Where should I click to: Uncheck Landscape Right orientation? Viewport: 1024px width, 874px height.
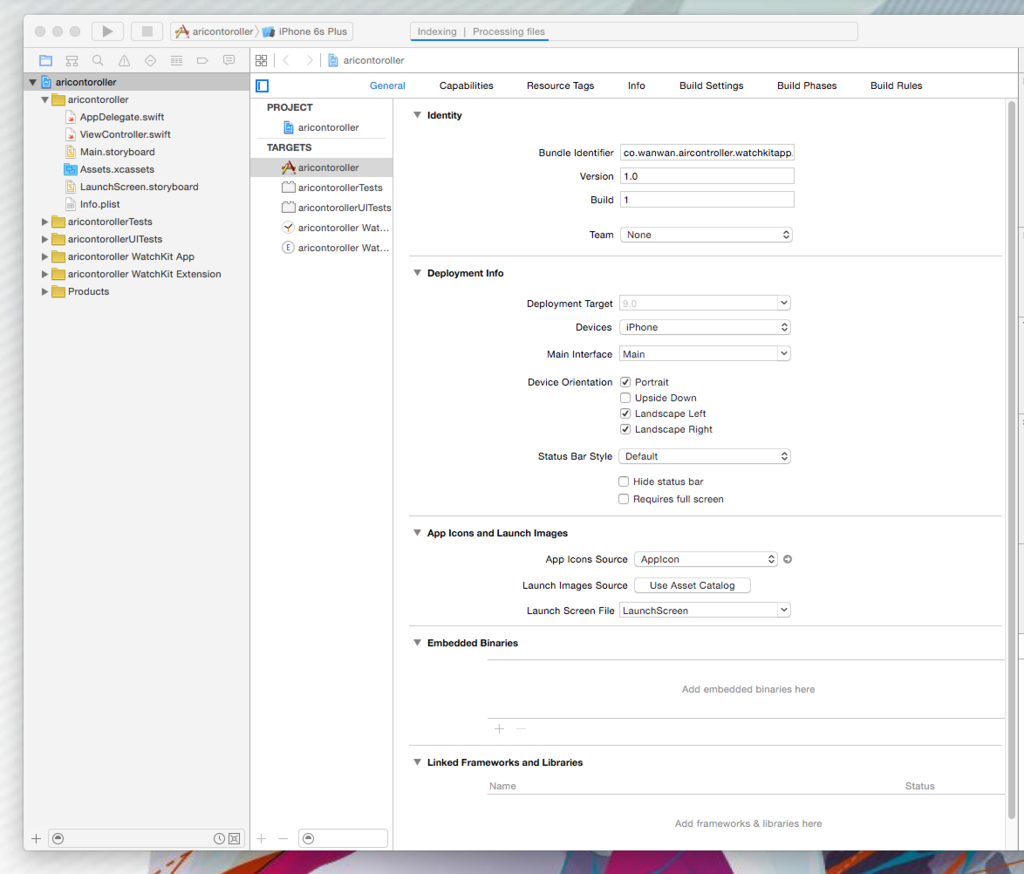(626, 429)
